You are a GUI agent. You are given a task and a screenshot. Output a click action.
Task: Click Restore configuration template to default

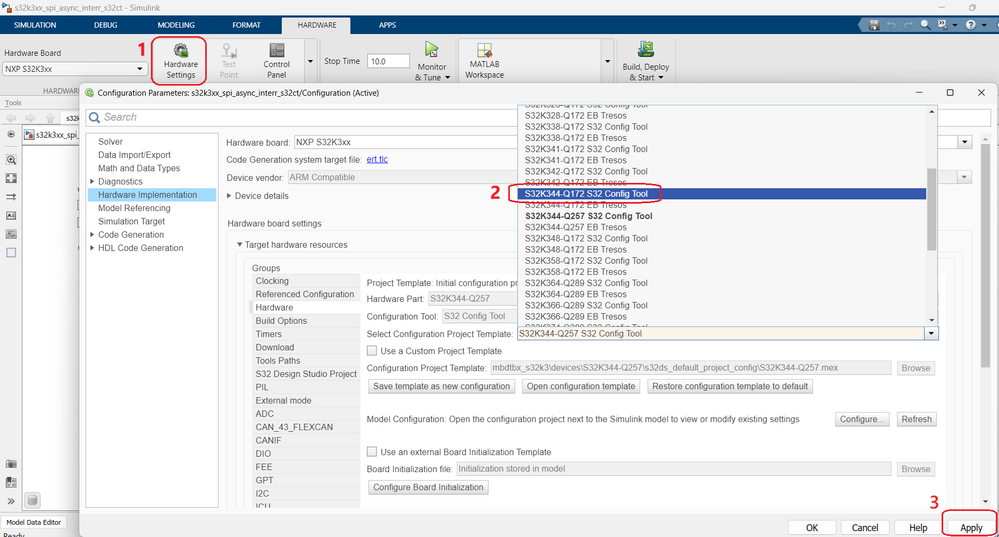tap(729, 386)
